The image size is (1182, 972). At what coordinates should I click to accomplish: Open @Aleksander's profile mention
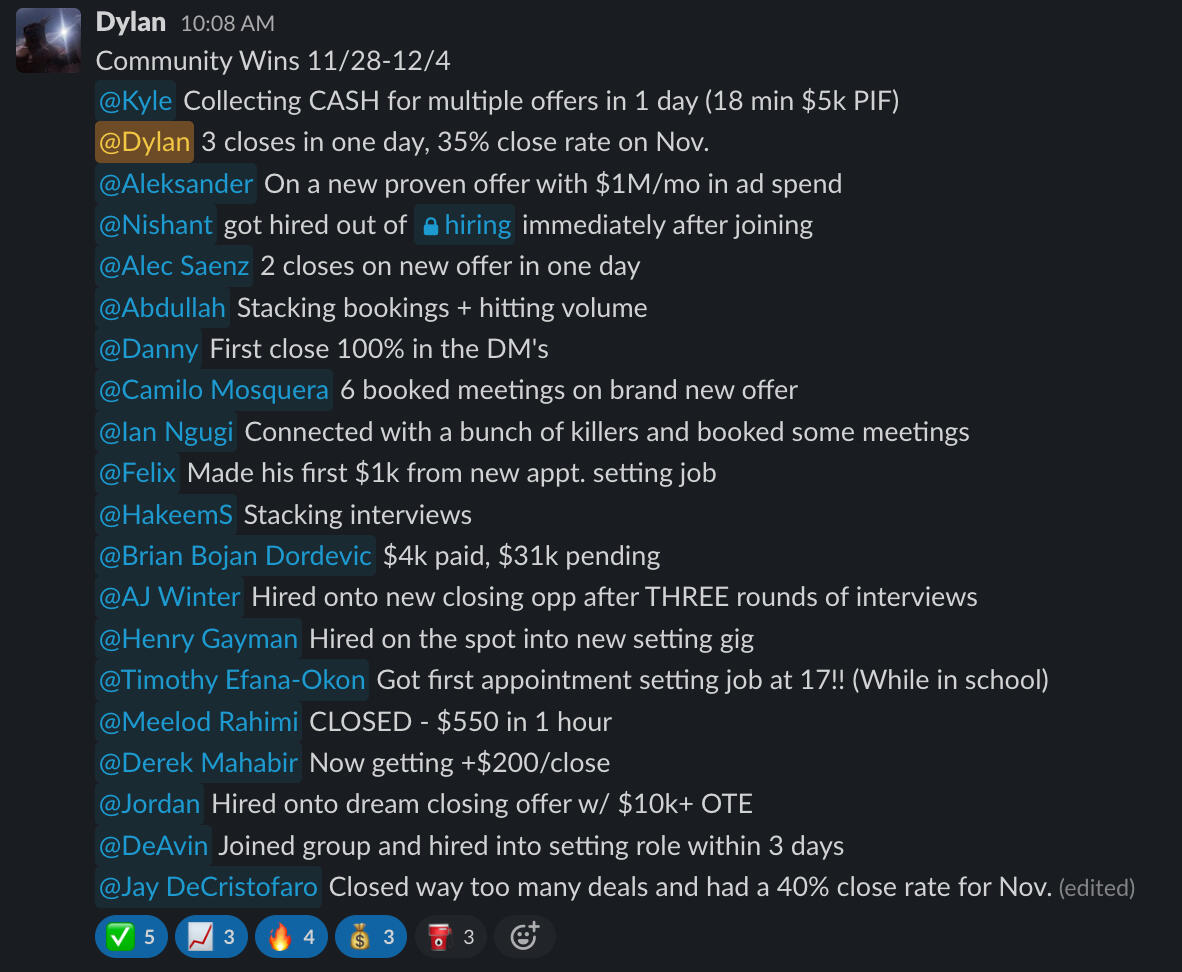pyautogui.click(x=176, y=184)
